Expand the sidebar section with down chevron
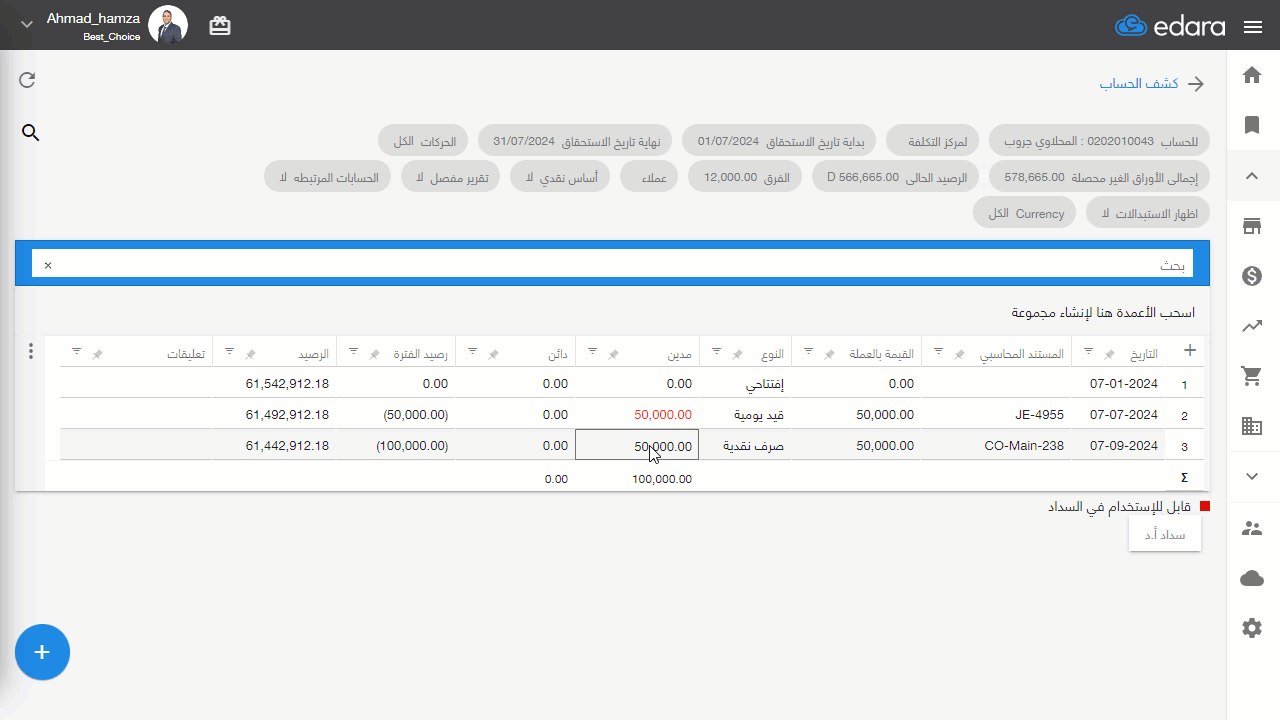Screen dimensions: 1280x720 [x=1252, y=476]
